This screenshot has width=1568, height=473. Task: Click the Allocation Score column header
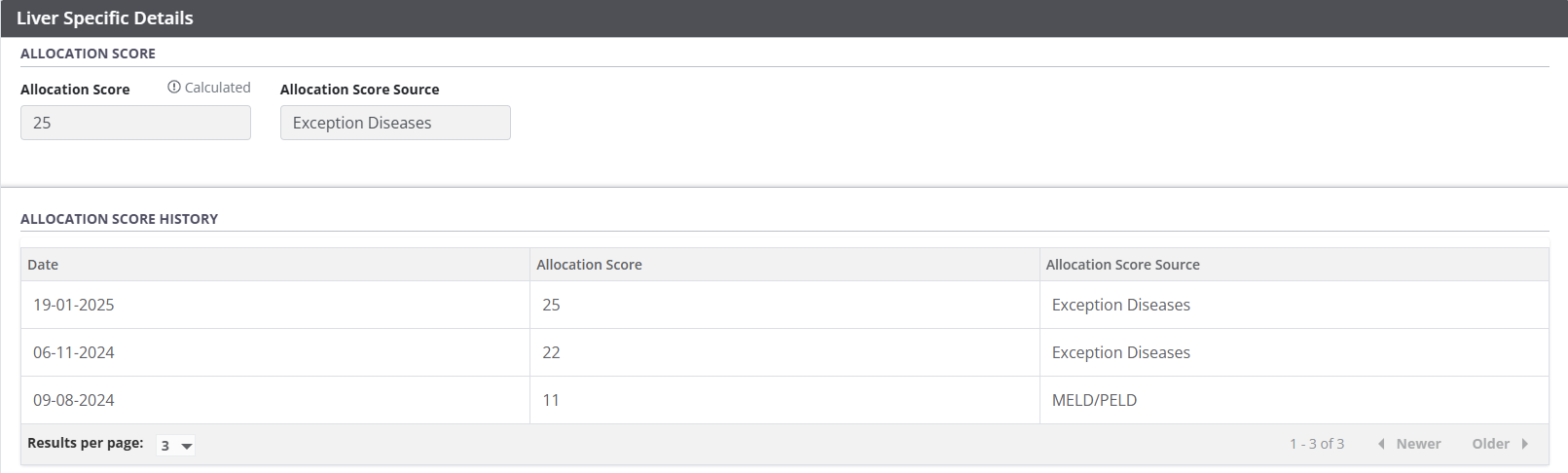[589, 265]
